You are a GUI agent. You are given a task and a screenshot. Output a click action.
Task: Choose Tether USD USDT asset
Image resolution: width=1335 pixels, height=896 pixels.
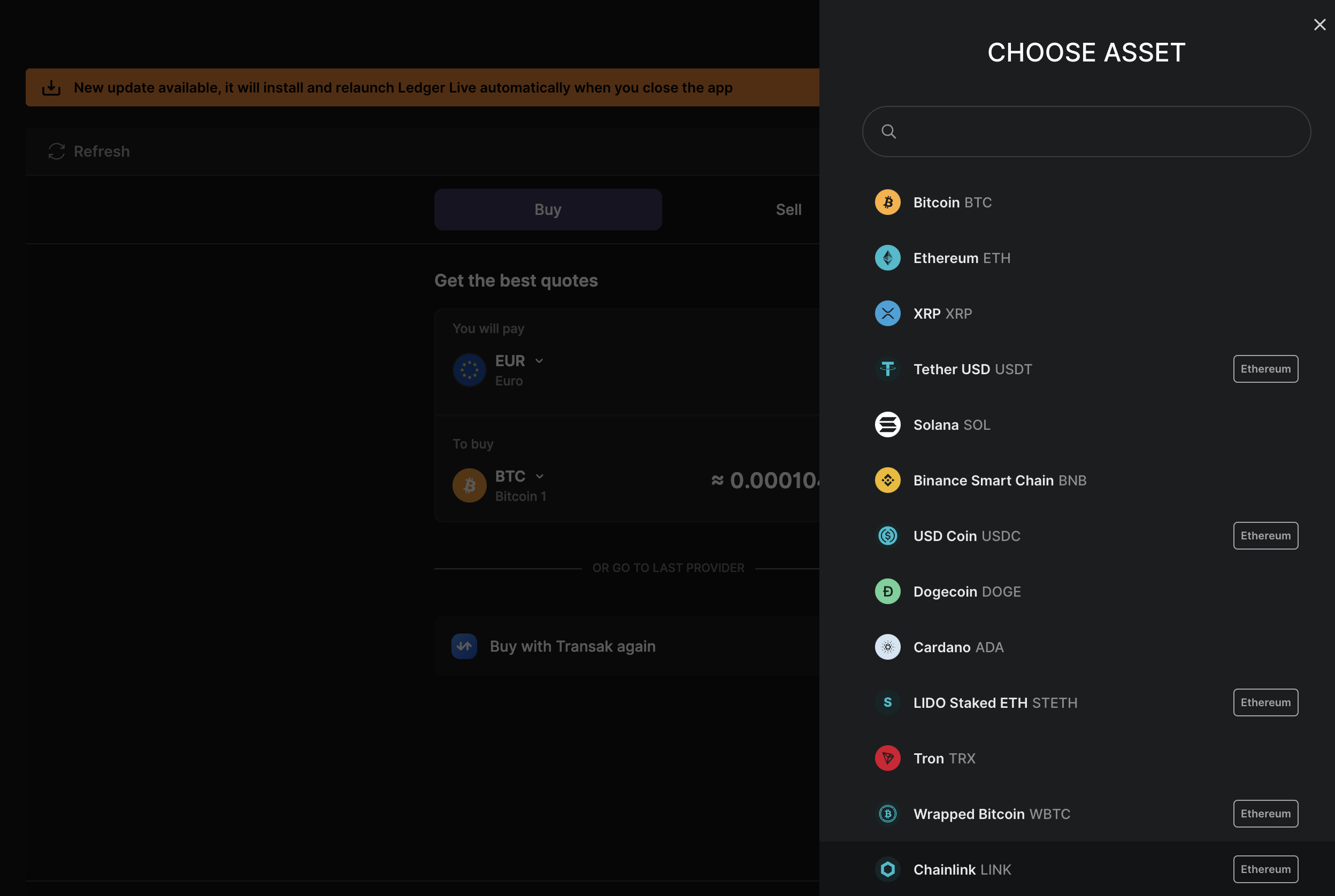click(x=972, y=369)
